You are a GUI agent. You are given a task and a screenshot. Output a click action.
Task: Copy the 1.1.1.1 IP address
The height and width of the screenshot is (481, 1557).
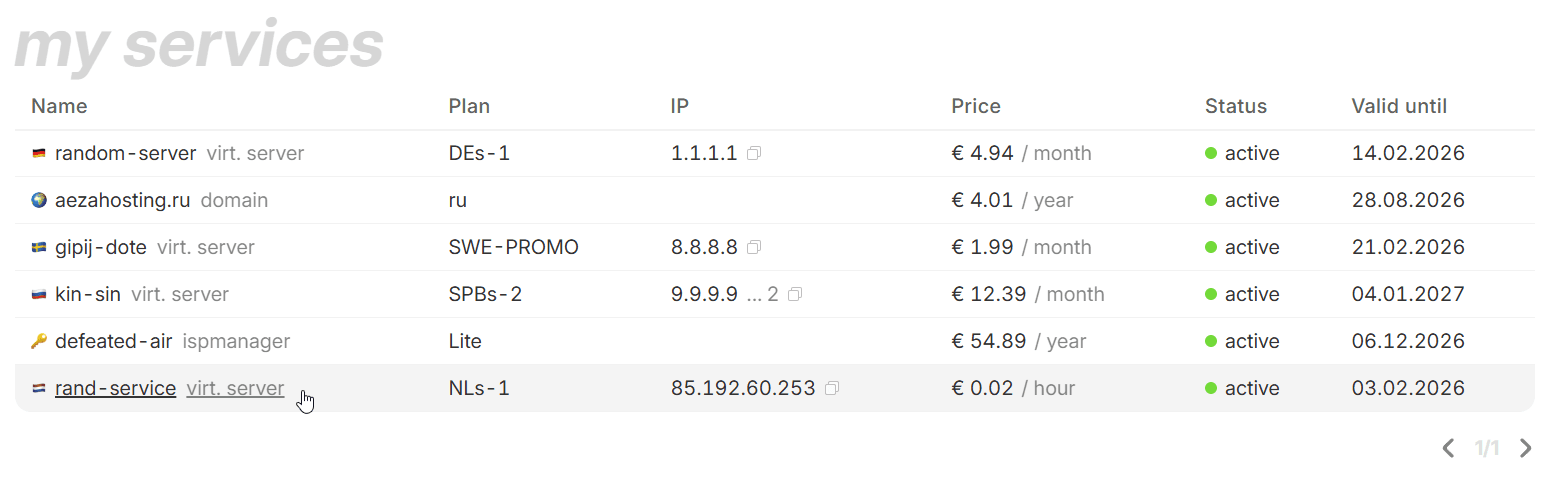pos(754,154)
